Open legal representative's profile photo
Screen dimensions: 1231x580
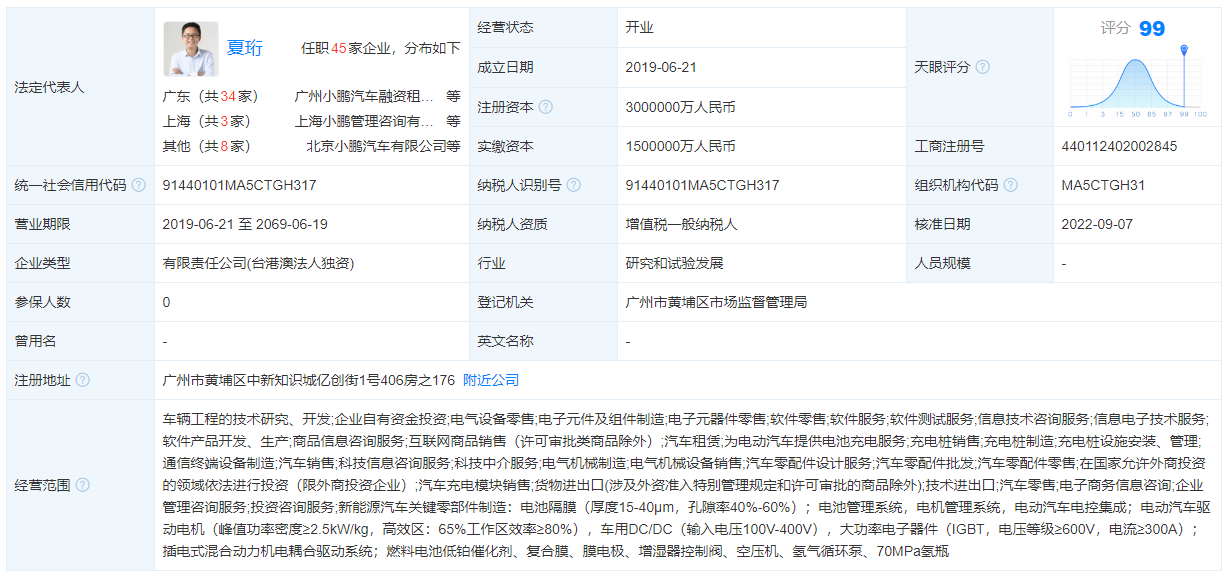point(191,49)
